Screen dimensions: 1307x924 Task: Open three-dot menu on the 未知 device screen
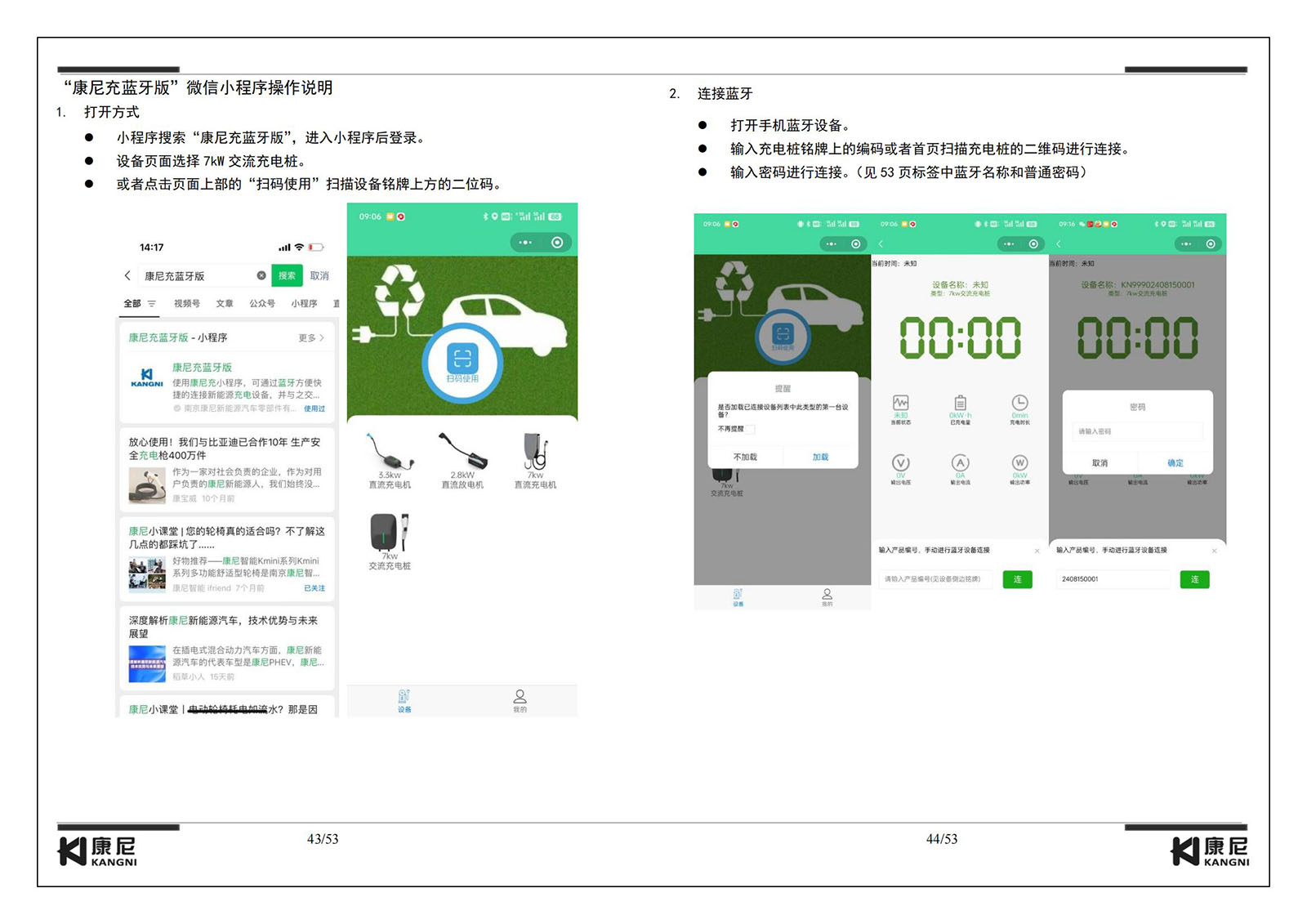pos(1009,244)
